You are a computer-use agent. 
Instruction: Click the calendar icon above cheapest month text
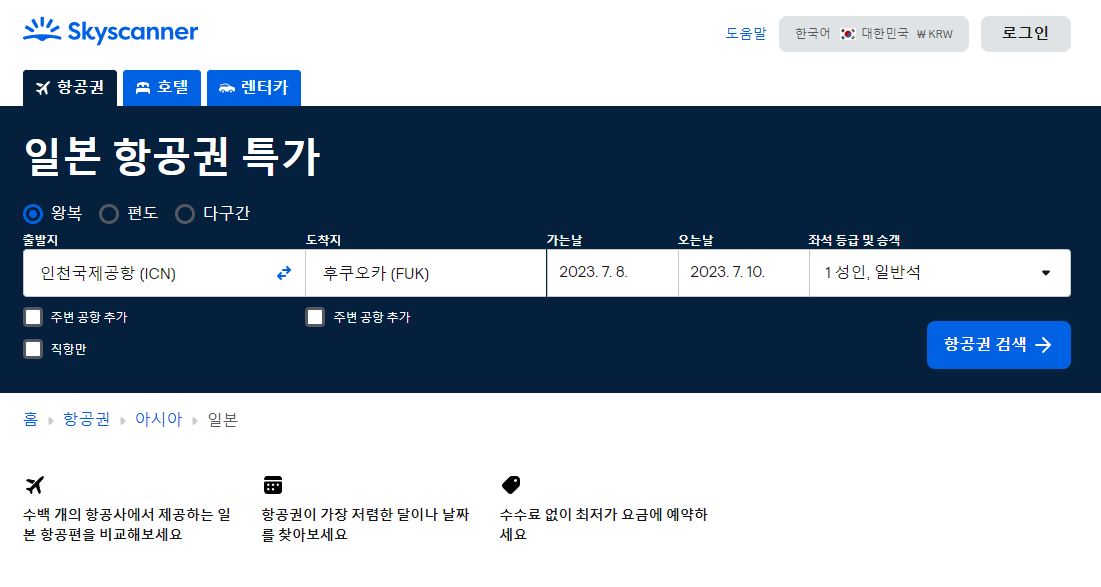click(x=272, y=484)
